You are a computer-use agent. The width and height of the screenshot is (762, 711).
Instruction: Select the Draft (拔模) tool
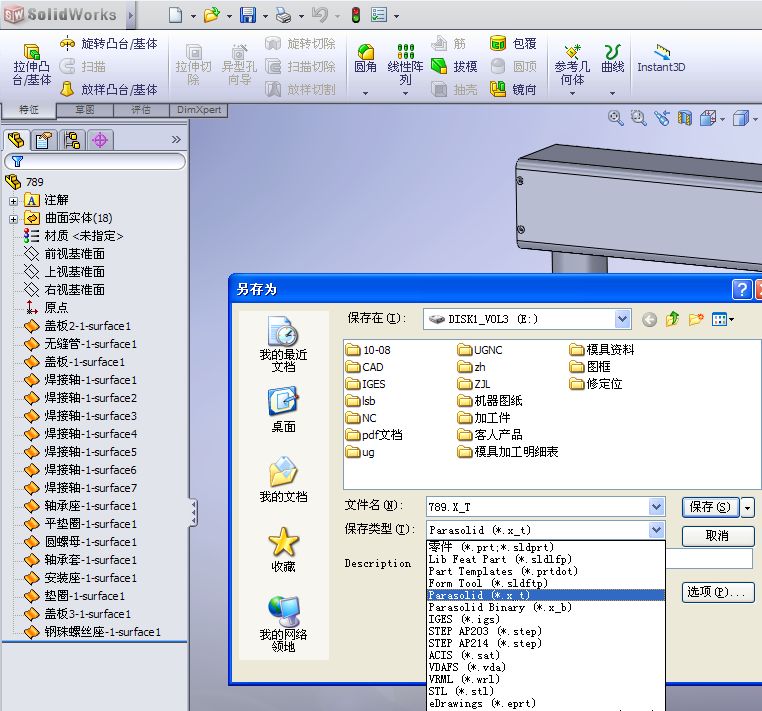(454, 67)
